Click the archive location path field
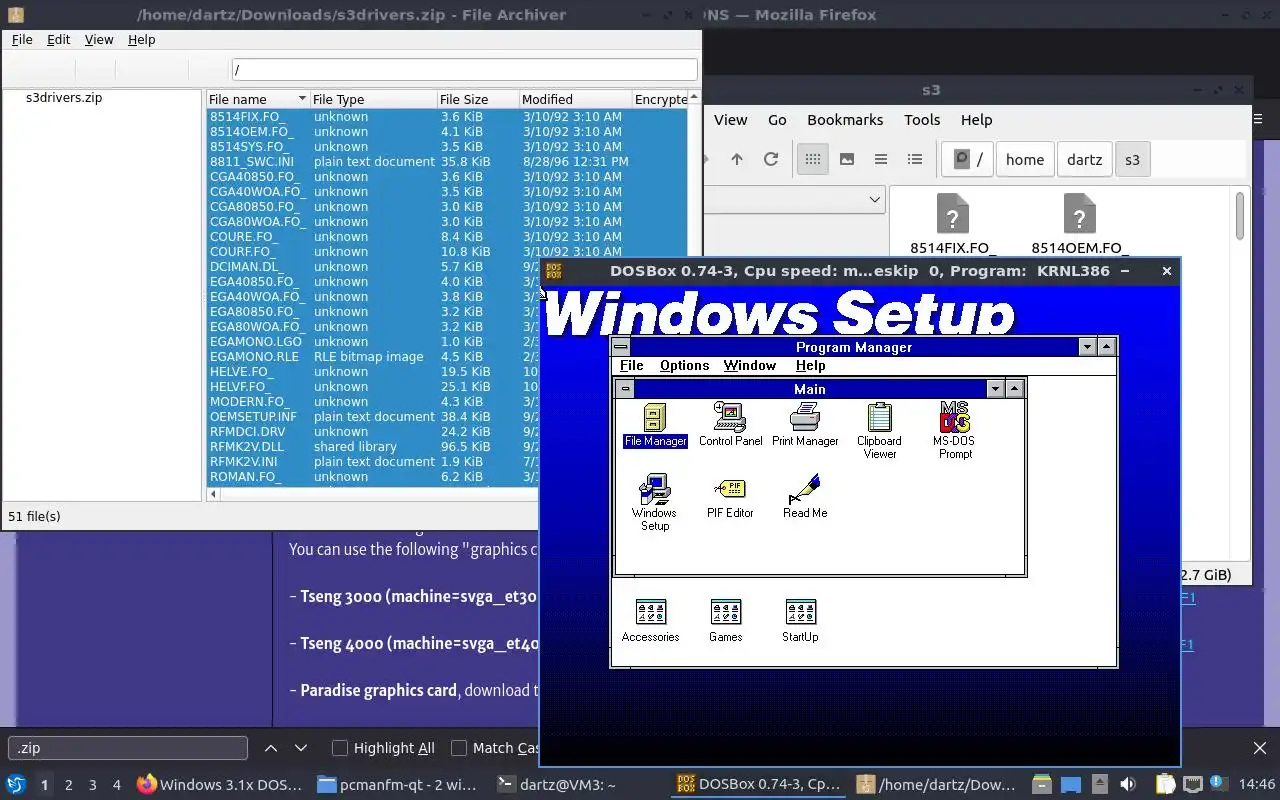1280x800 pixels. [x=464, y=70]
